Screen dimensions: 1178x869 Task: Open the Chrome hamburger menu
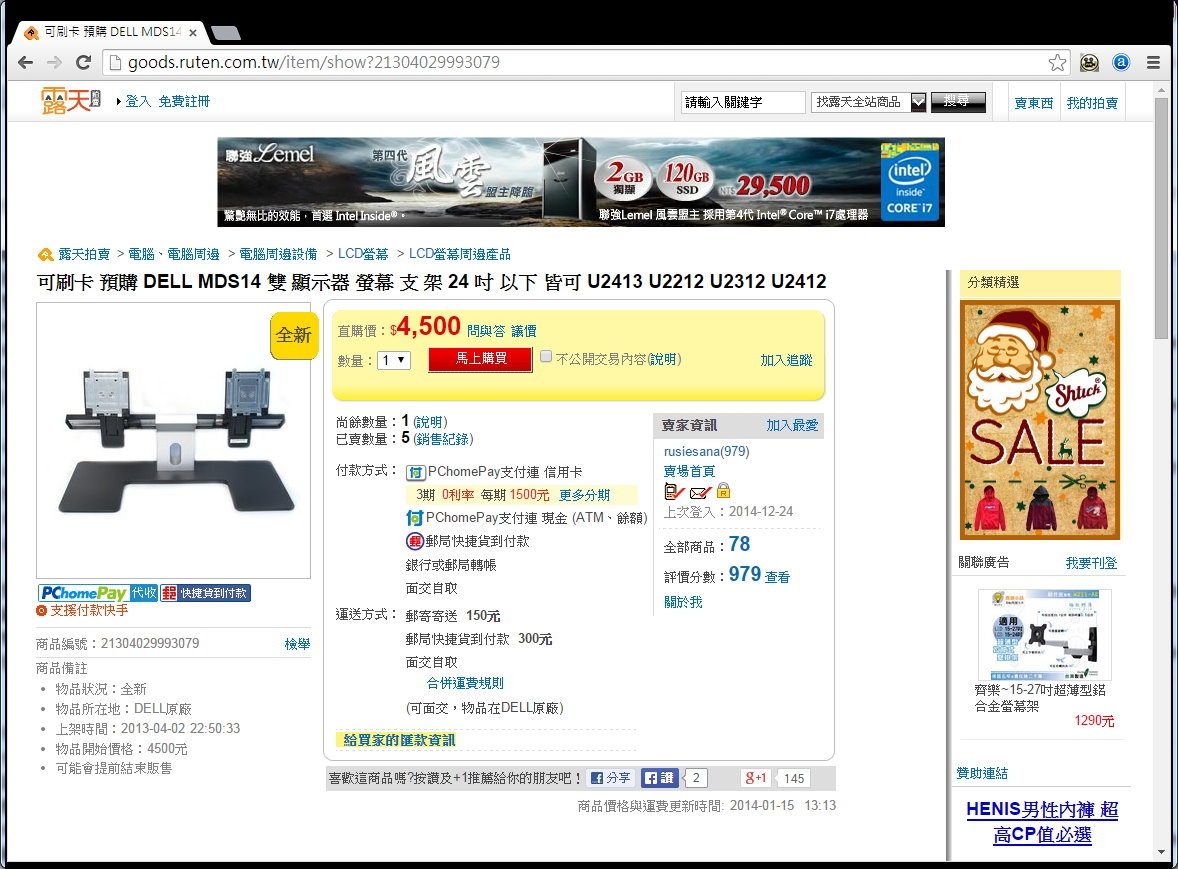point(1153,62)
